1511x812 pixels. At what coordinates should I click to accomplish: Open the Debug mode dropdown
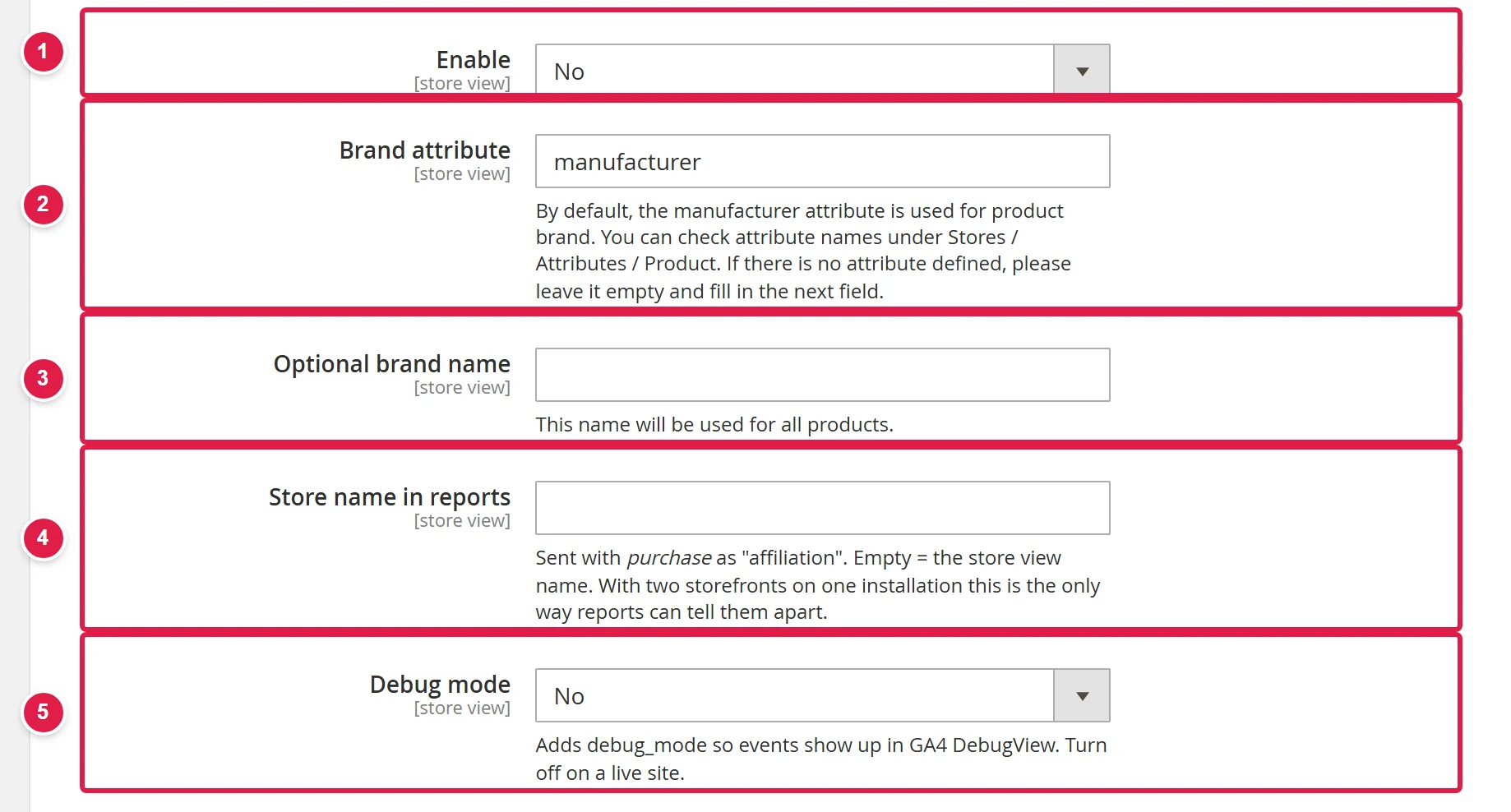coord(822,695)
